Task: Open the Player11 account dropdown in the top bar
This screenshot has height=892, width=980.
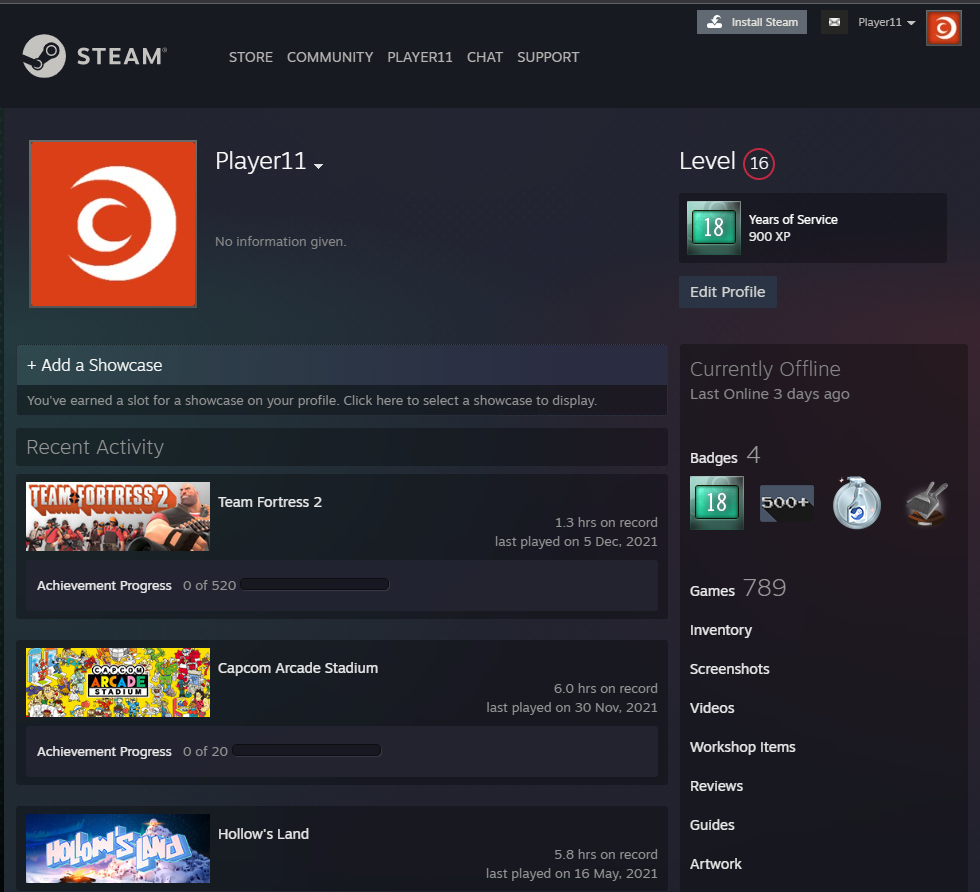Action: point(886,23)
